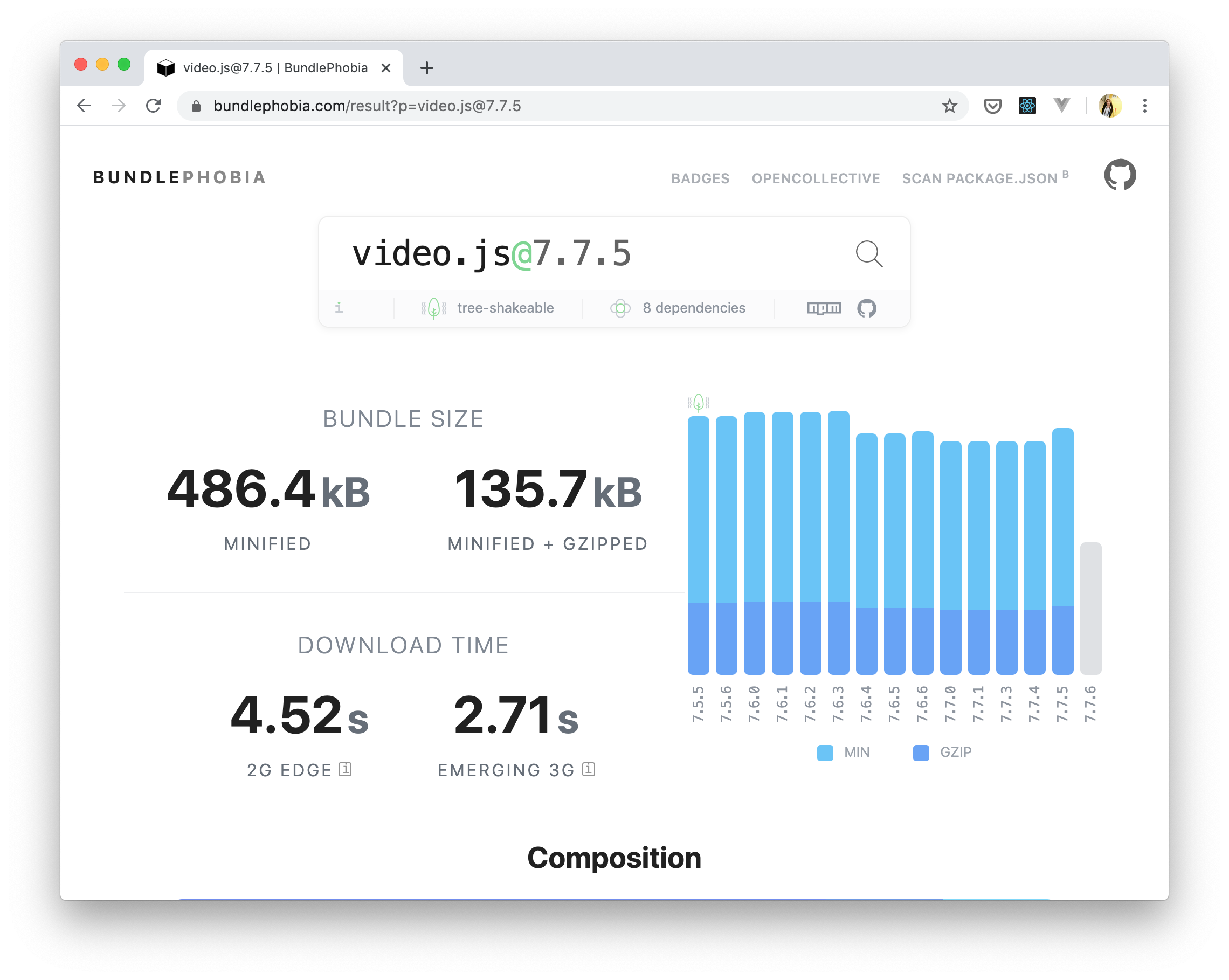Screen dimensions: 1229x980
Task: Show 2G Edge info tooltip icon
Action: (x=345, y=769)
